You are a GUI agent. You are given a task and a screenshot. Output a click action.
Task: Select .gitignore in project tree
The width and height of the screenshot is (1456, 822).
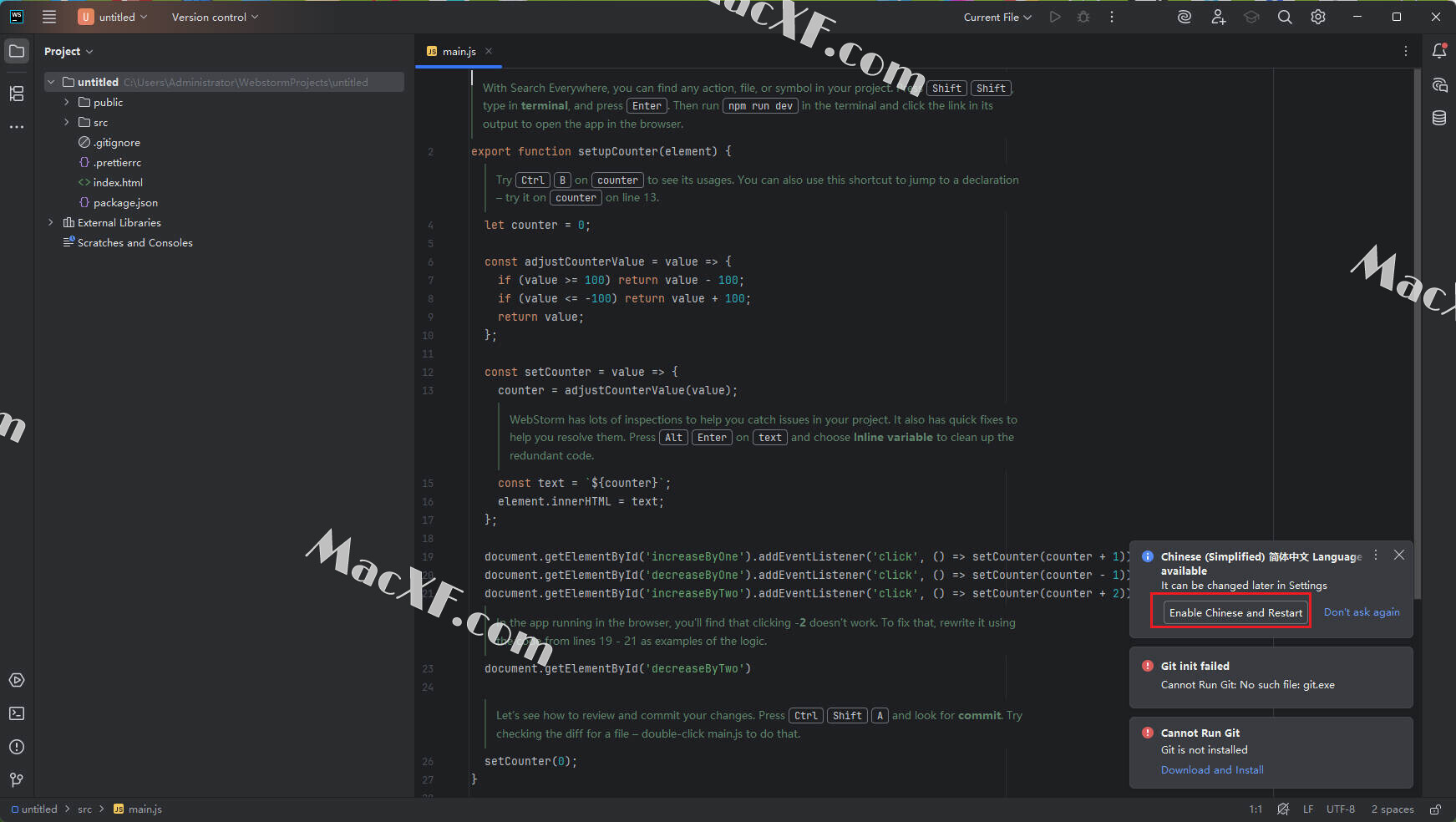click(x=109, y=142)
